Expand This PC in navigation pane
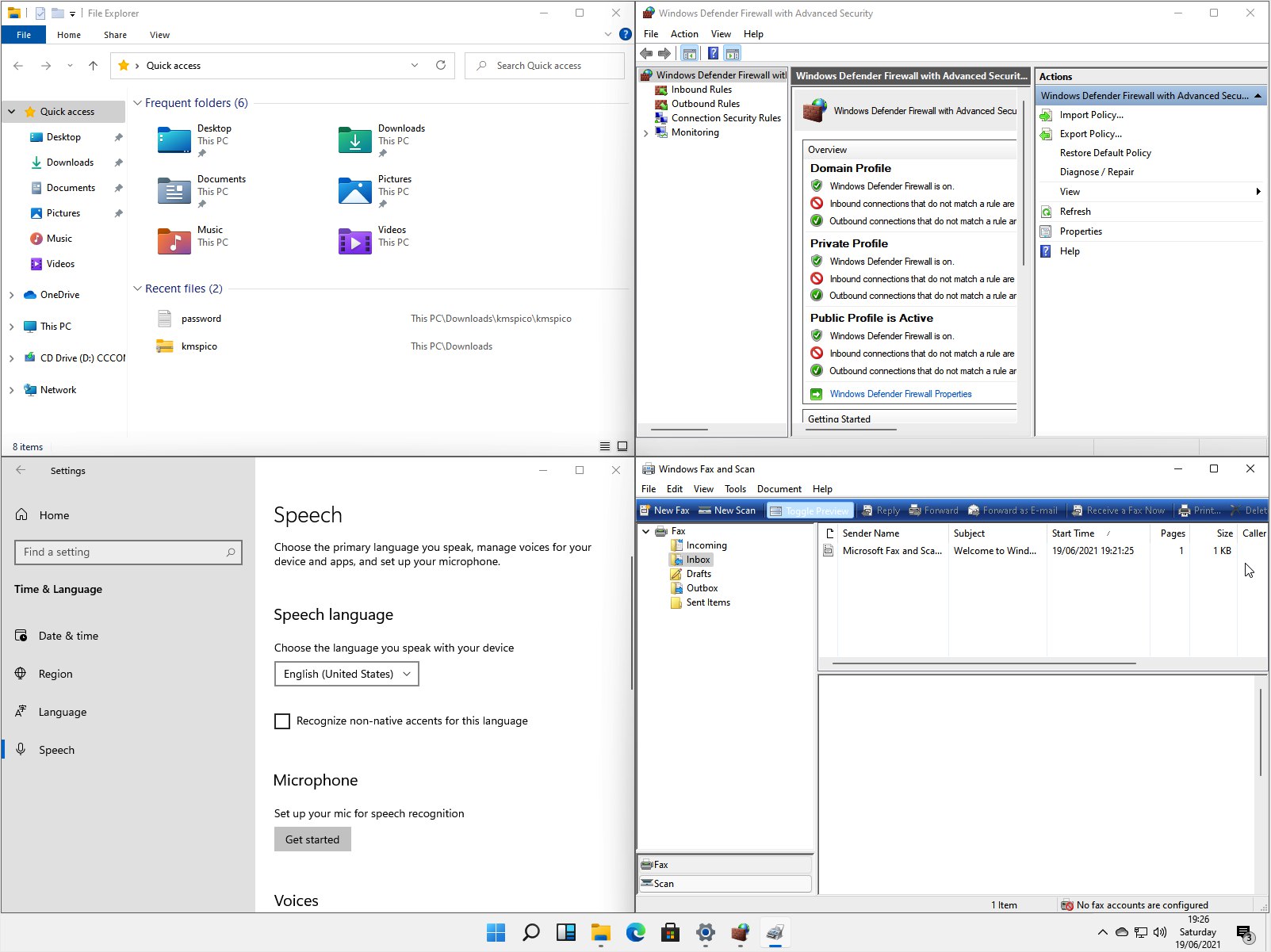The image size is (1271, 952). [x=11, y=327]
